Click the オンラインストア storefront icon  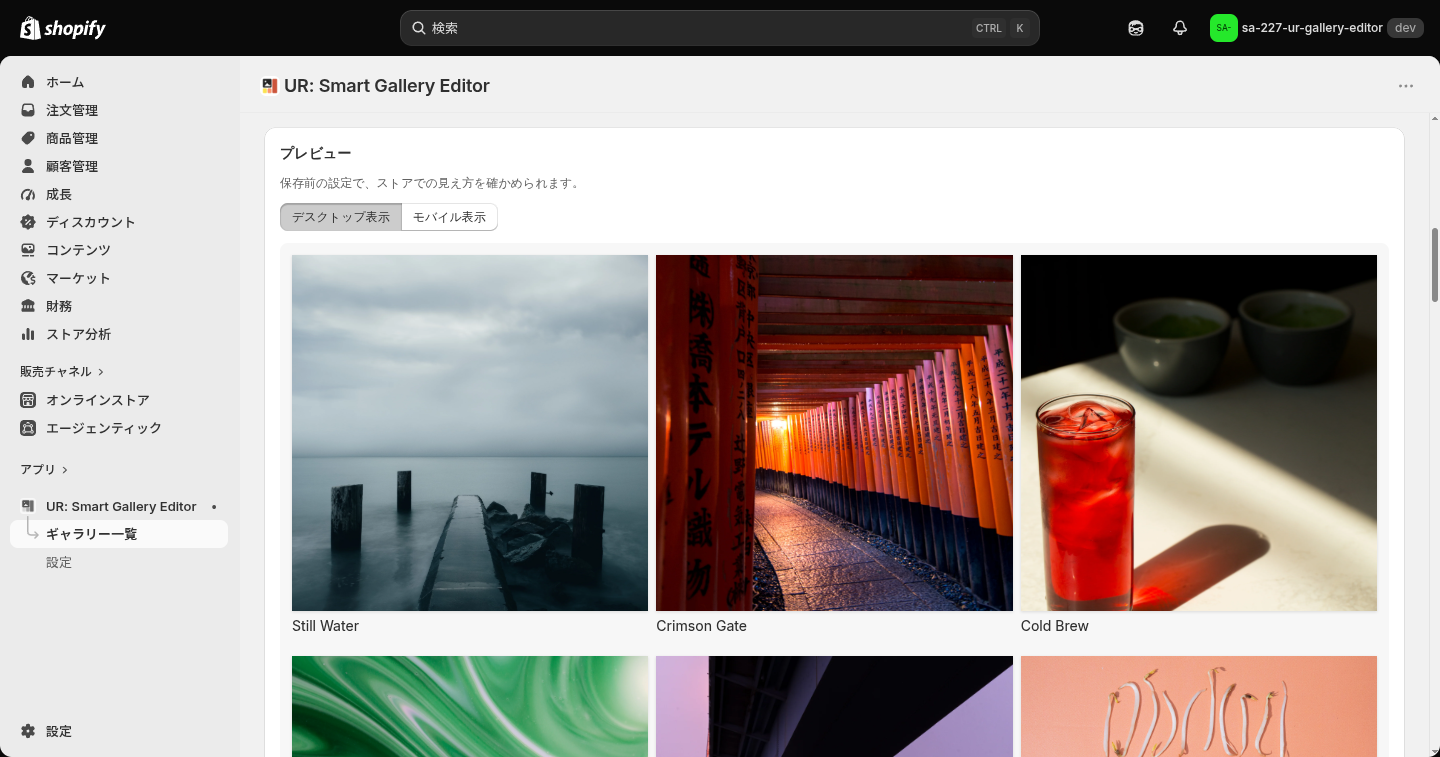tap(28, 400)
